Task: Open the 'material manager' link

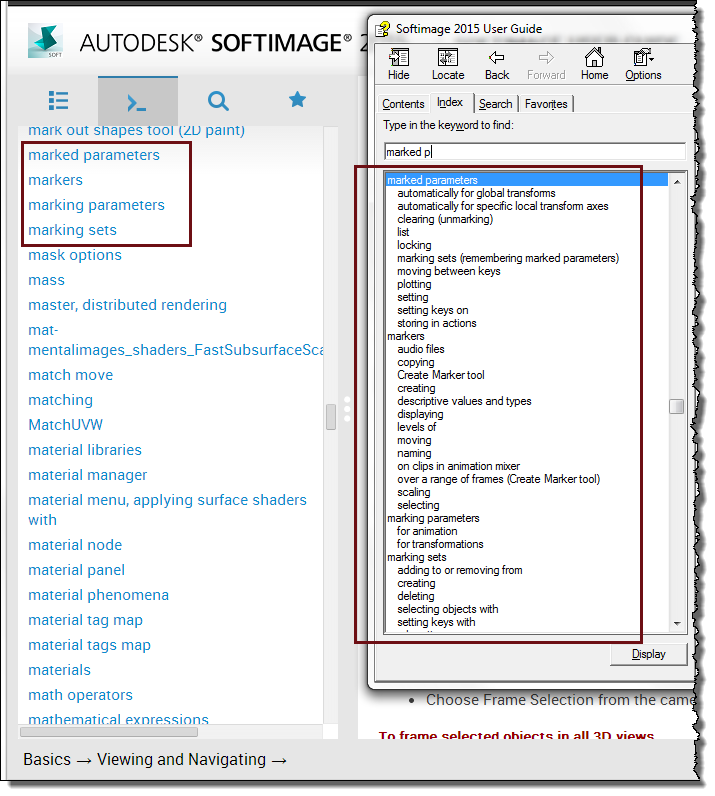Action: (88, 475)
